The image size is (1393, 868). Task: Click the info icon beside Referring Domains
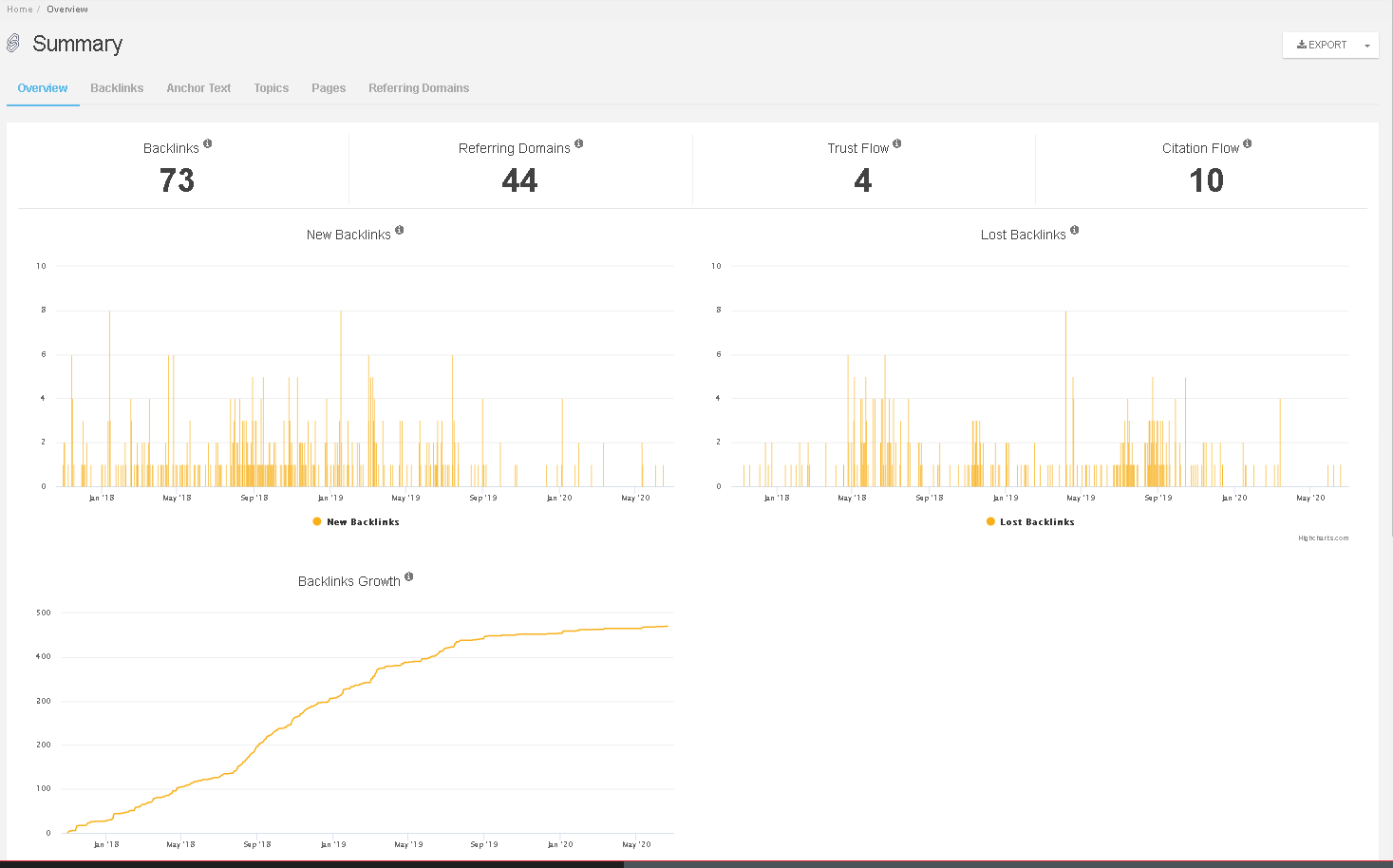(579, 144)
